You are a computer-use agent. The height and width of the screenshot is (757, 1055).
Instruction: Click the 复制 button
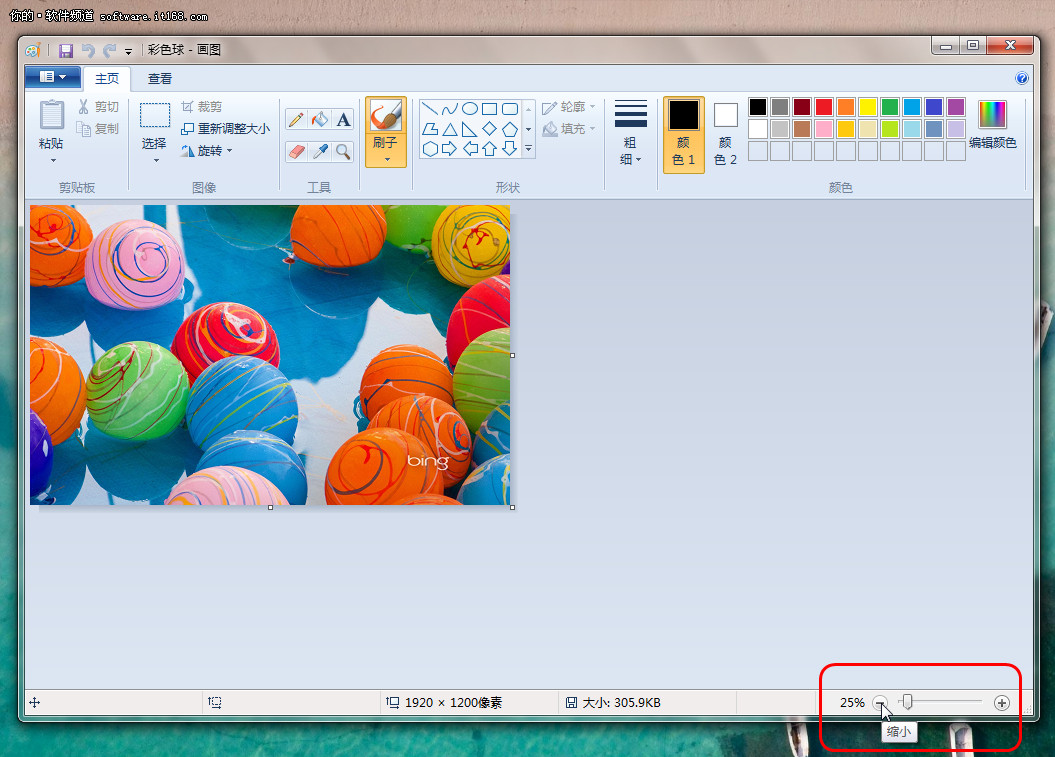(x=98, y=129)
